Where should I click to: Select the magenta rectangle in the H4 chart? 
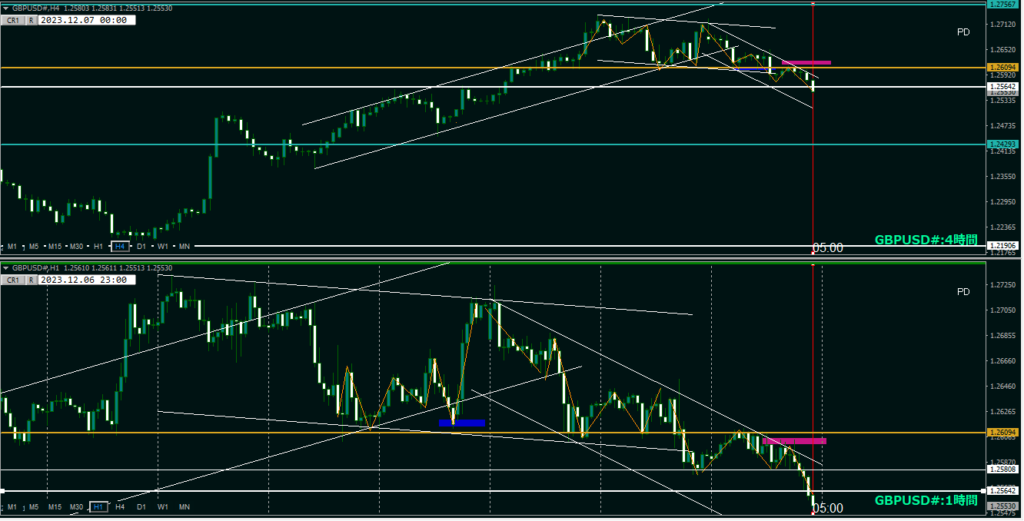[806, 63]
